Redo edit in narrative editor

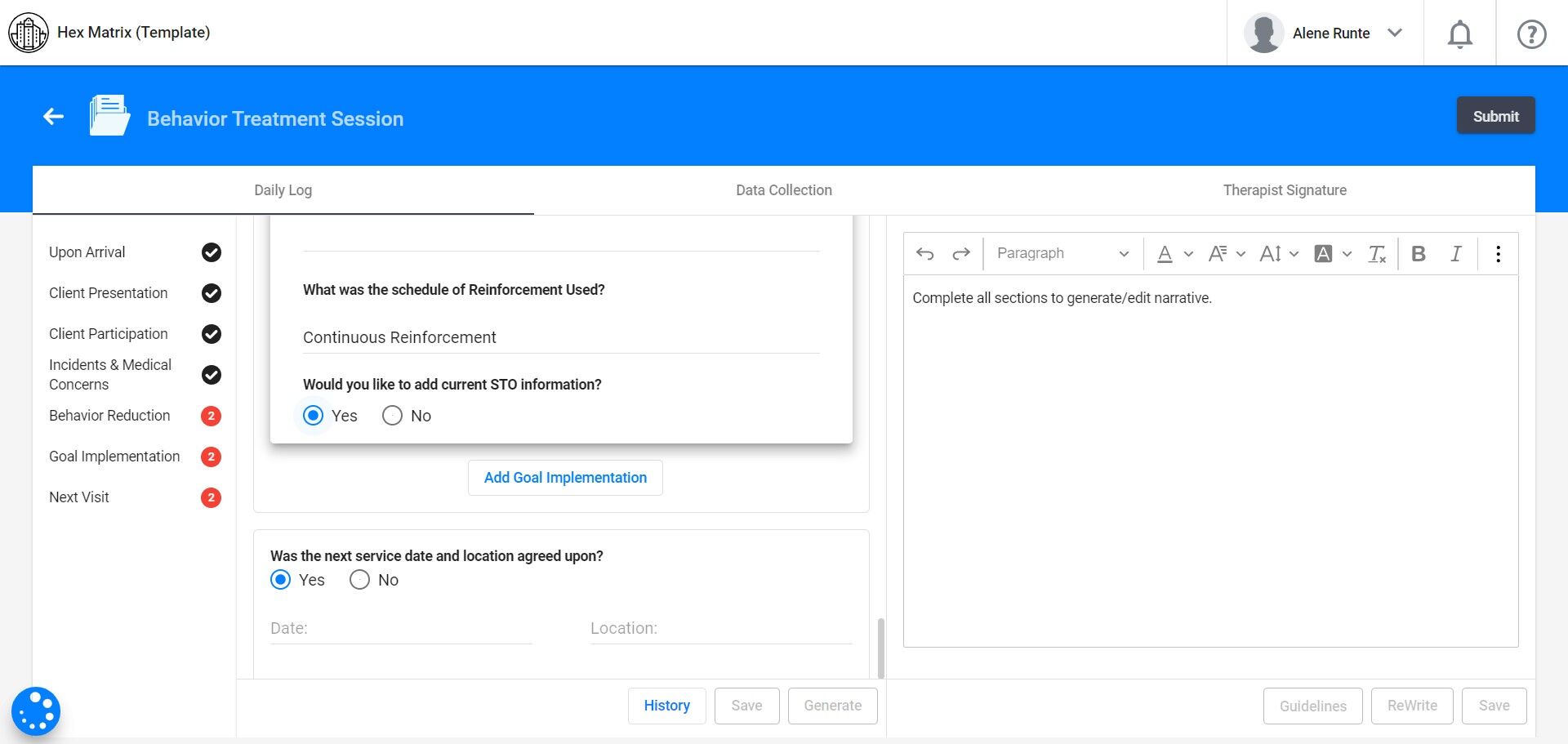(961, 254)
